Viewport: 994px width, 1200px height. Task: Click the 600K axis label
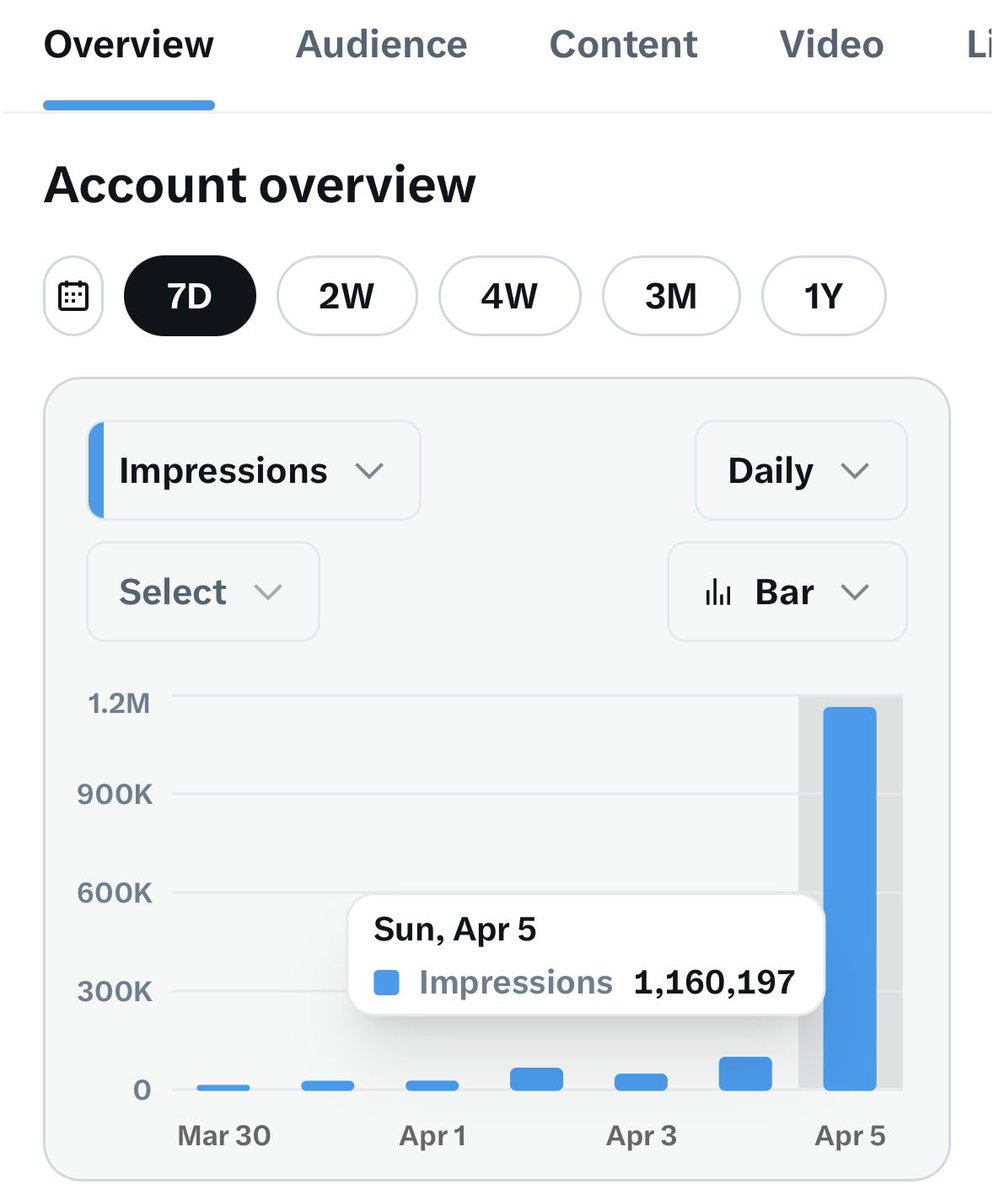114,892
